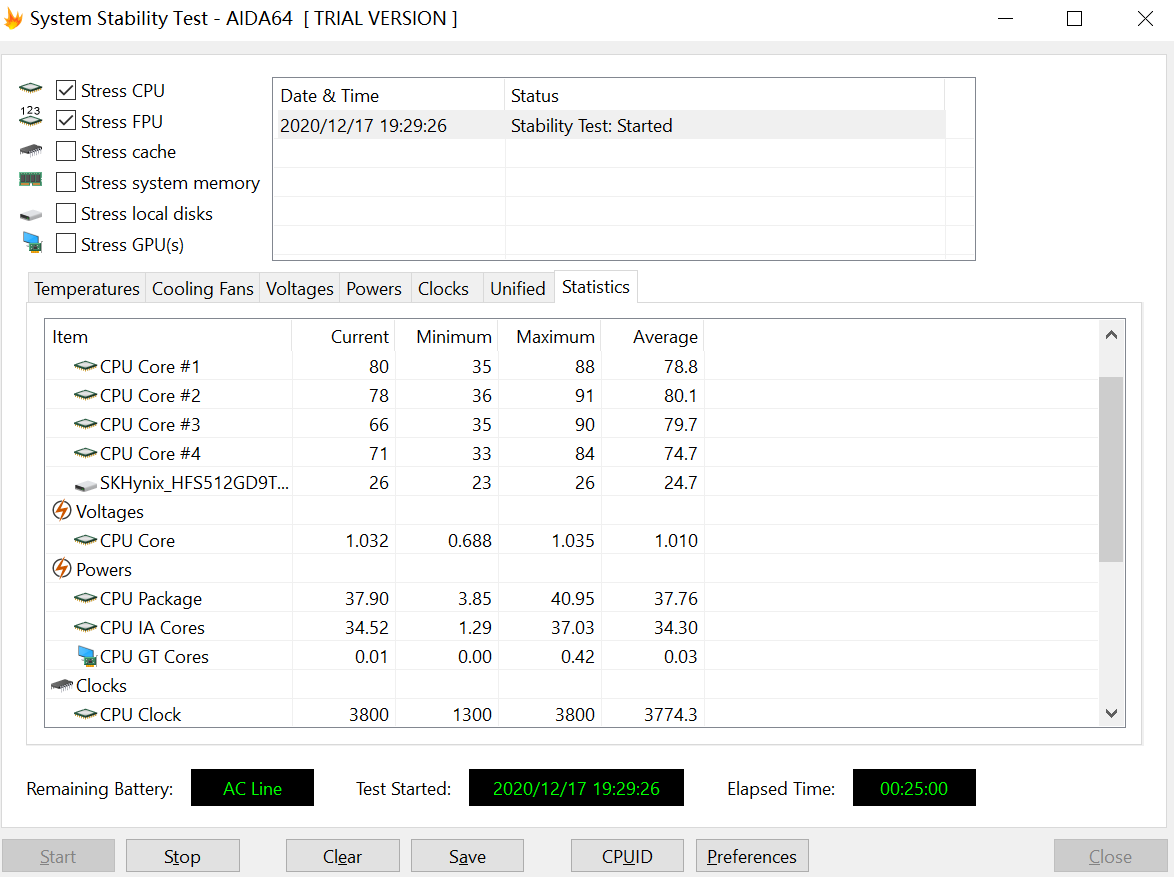Click the disk drive icon beside Stress local disks

(31, 216)
